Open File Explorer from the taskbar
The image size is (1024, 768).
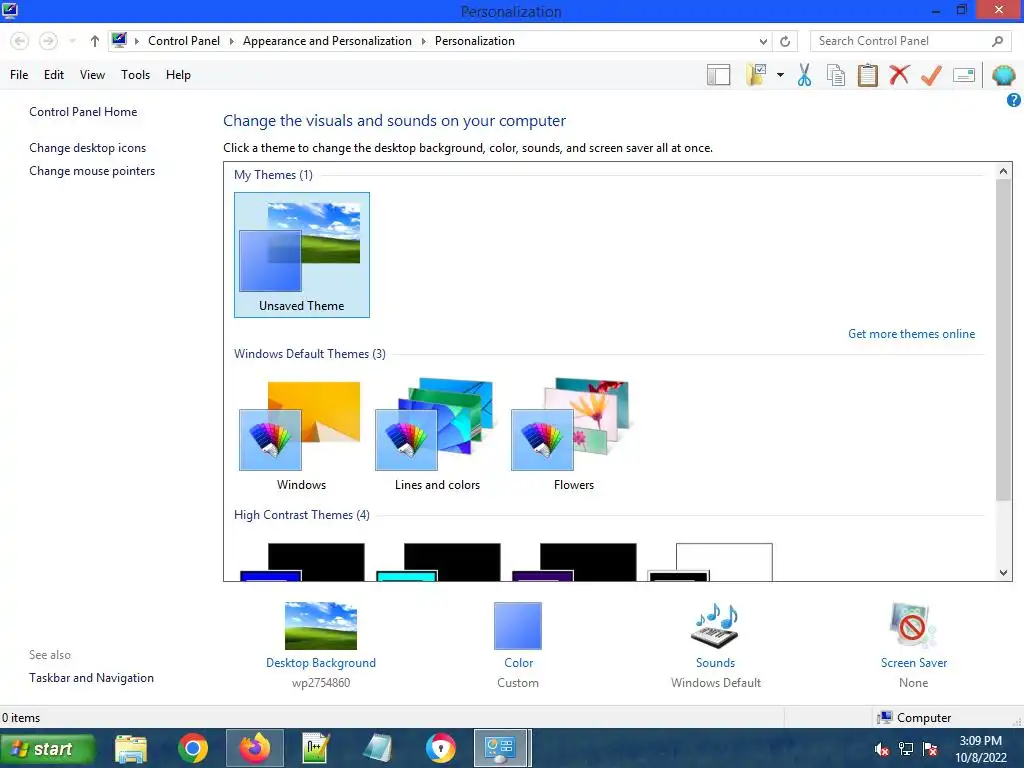click(x=131, y=748)
